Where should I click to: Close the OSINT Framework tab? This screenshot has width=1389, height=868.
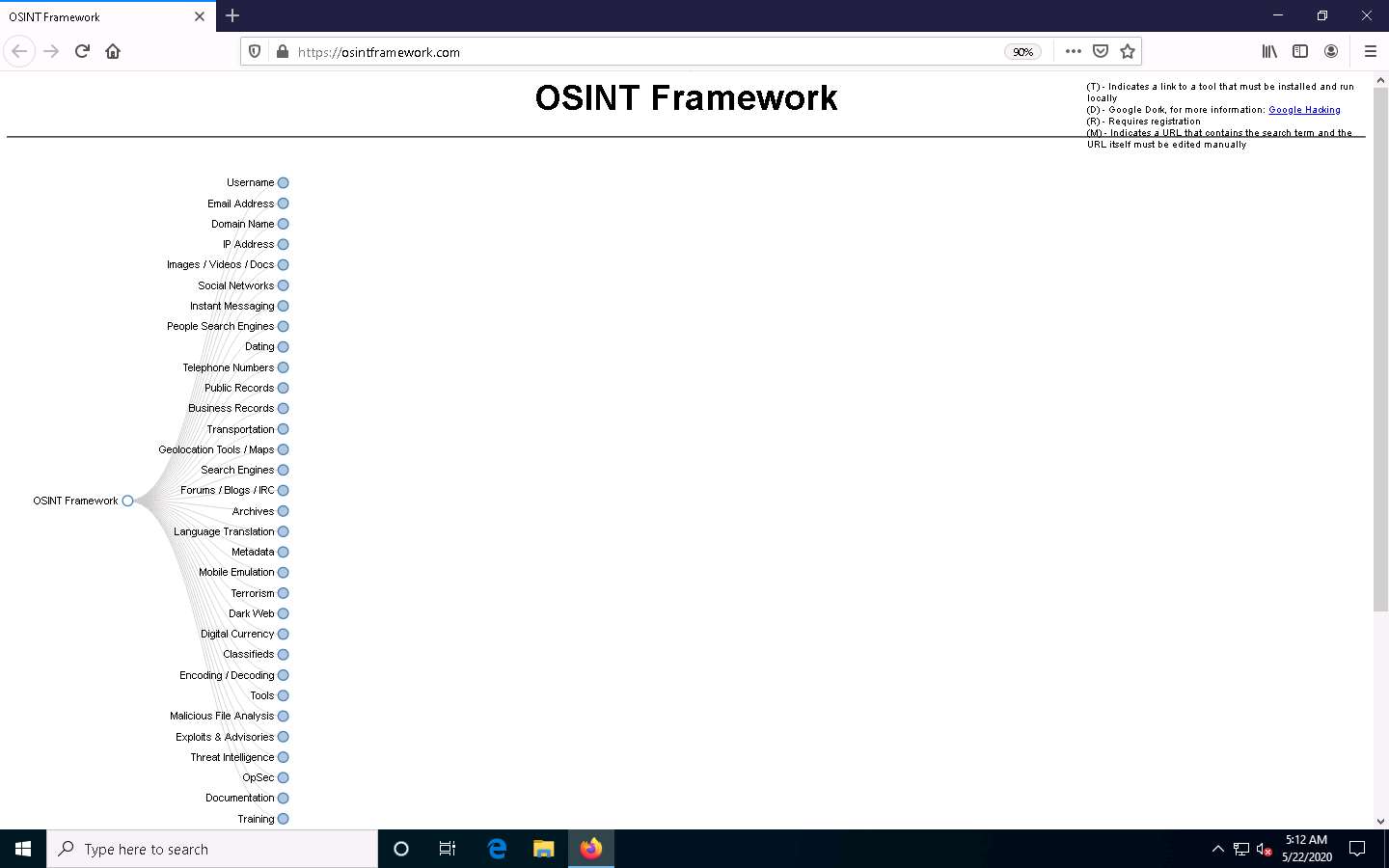tap(199, 16)
